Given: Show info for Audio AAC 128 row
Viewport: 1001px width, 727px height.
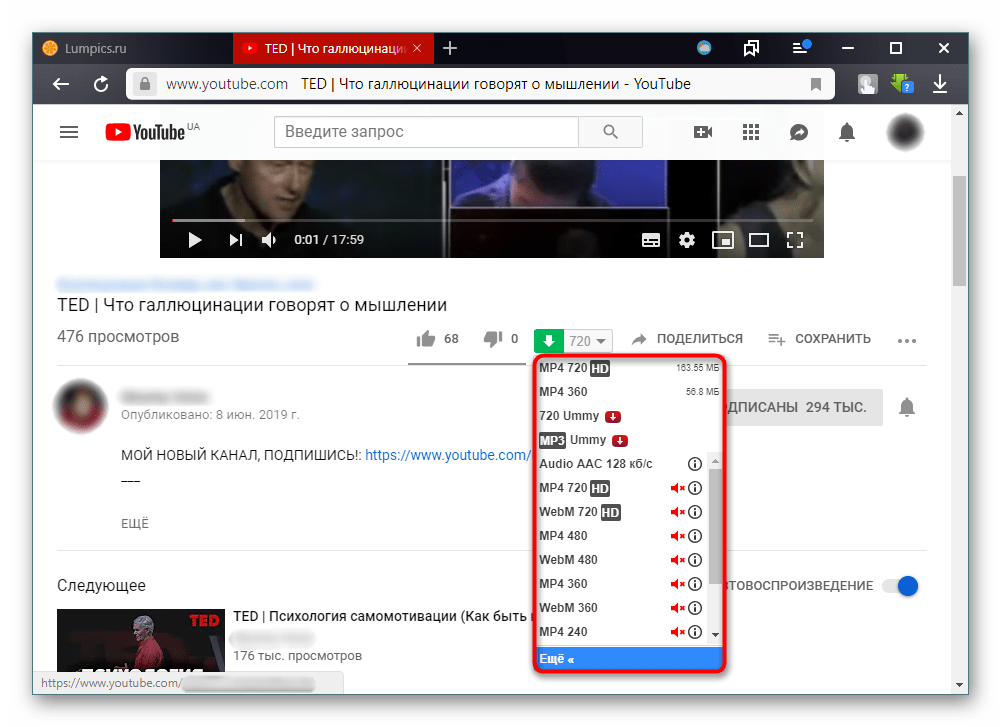Looking at the screenshot, I should 695,464.
